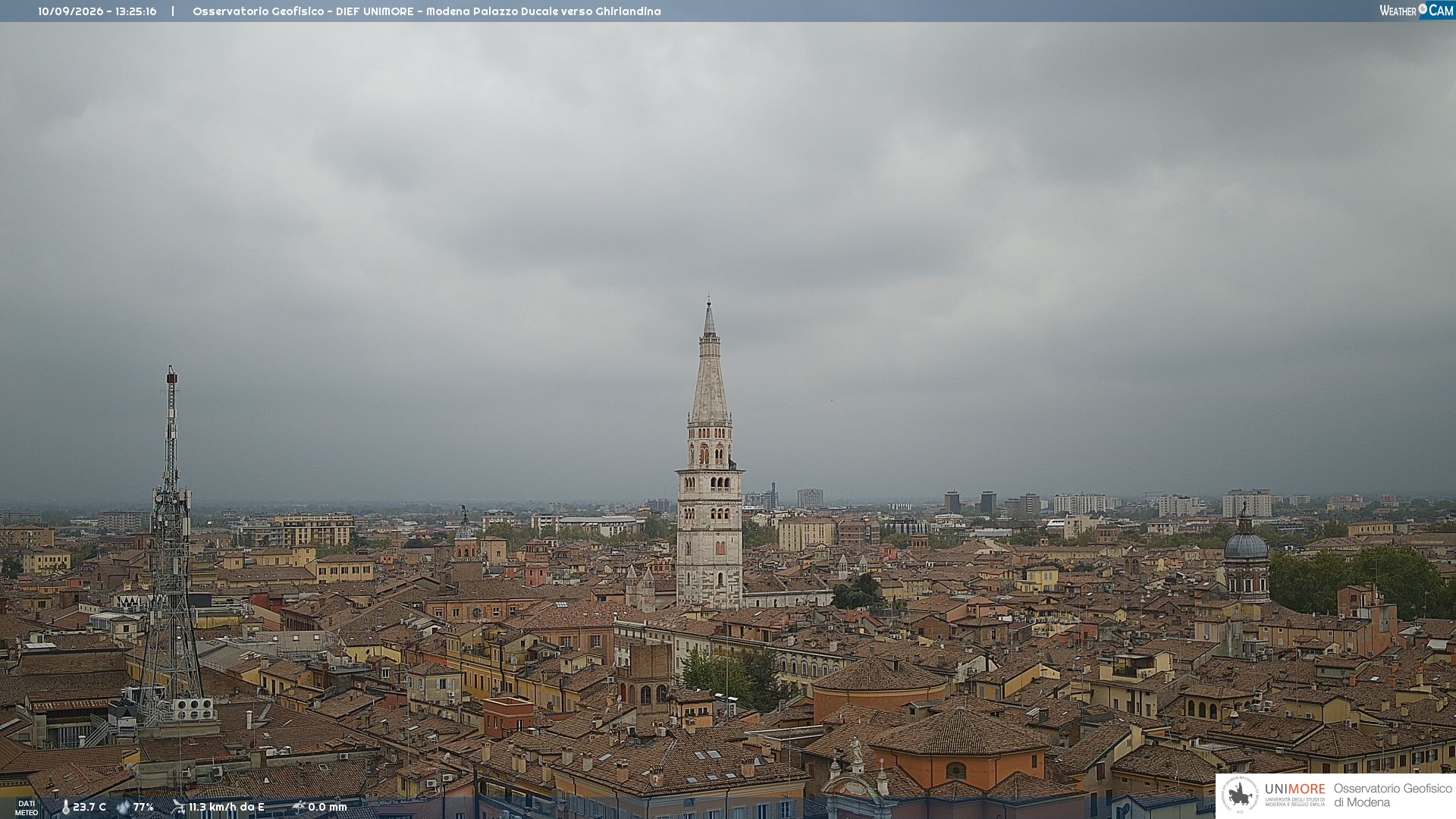Image resolution: width=1456 pixels, height=819 pixels.
Task: Click the UNIMORE university seal emblem
Action: click(1240, 795)
